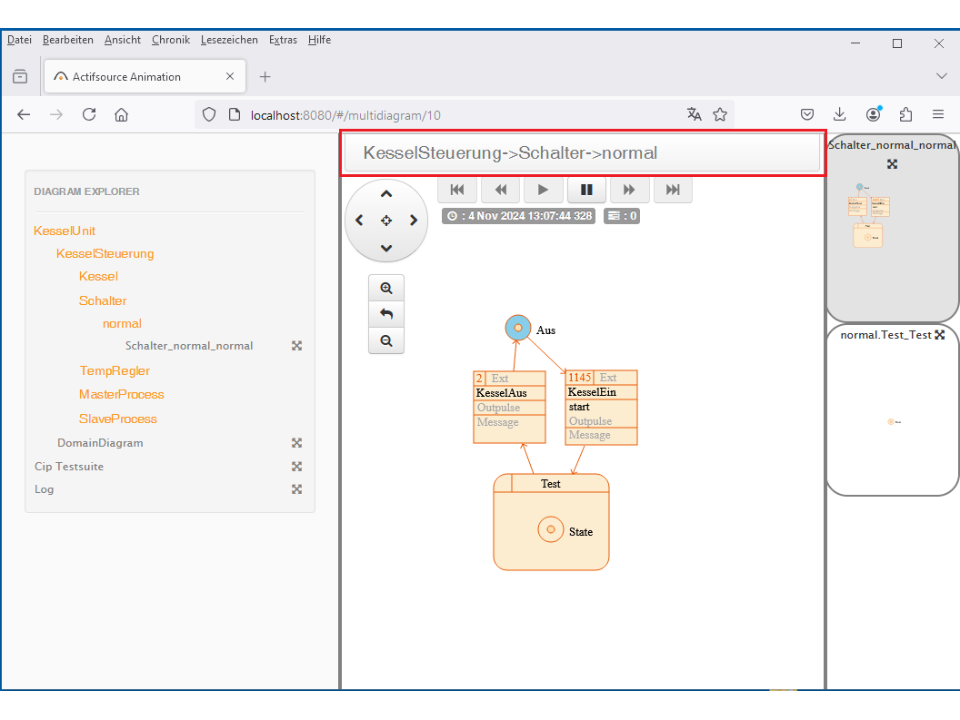Zoom in on the diagram
Image resolution: width=960 pixels, height=720 pixels.
pos(386,288)
